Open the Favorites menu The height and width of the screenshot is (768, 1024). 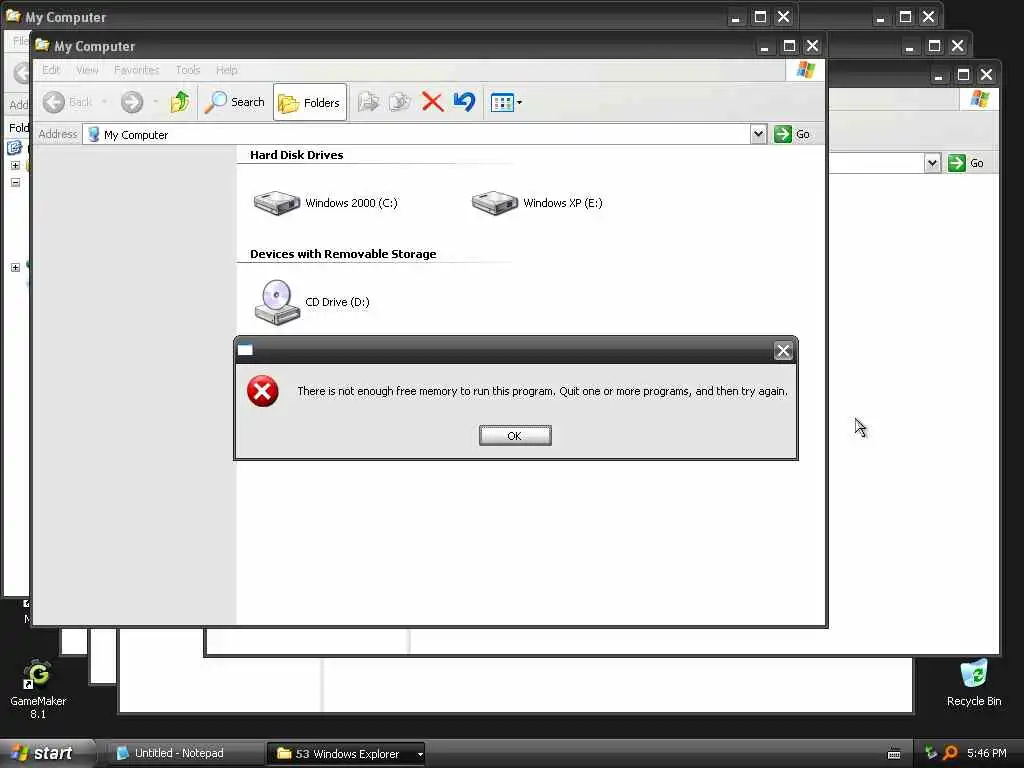[x=136, y=70]
